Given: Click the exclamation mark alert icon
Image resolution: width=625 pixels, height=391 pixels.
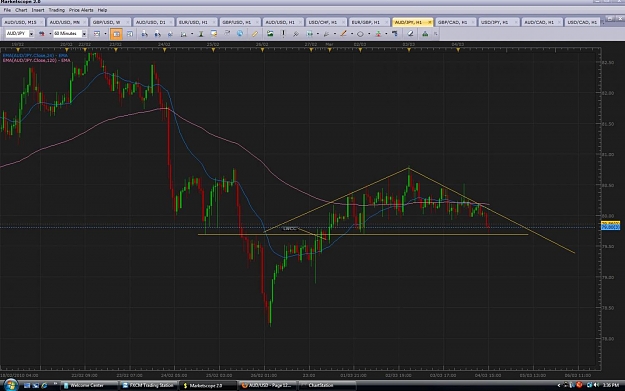Looking at the screenshot, I should click(x=283, y=33).
